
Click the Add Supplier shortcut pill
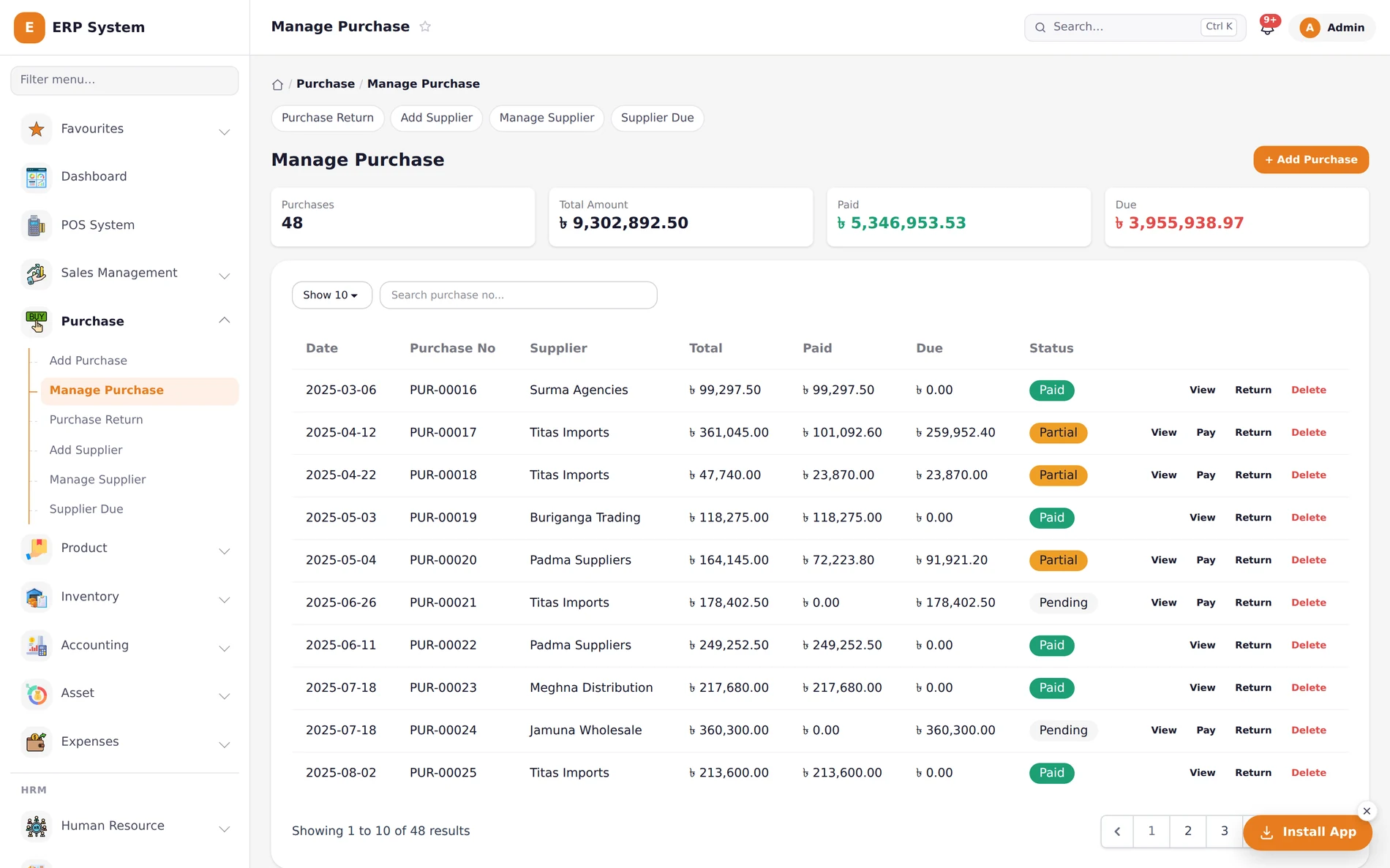[437, 118]
